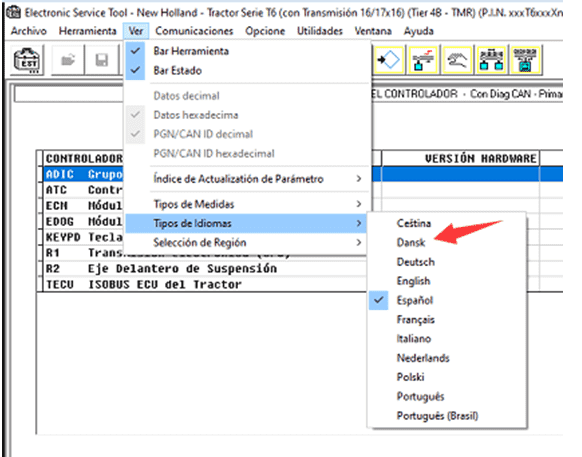Switch language to Italiano
This screenshot has width=582, height=457.
pos(447,339)
